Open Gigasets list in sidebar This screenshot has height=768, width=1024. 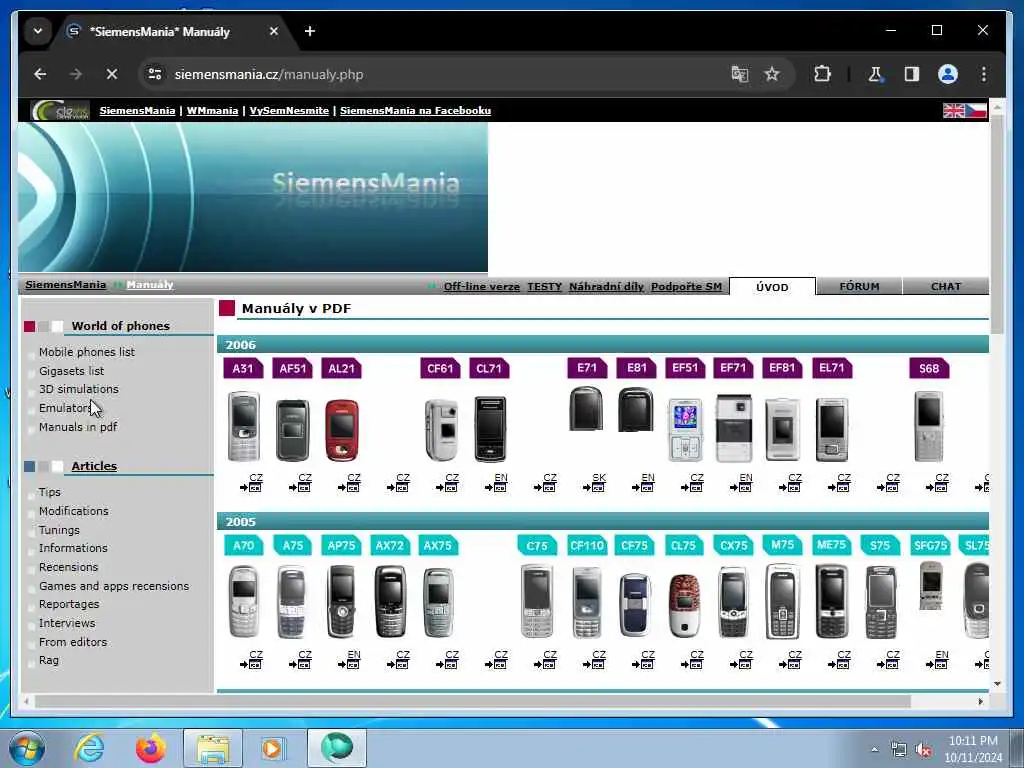click(71, 371)
